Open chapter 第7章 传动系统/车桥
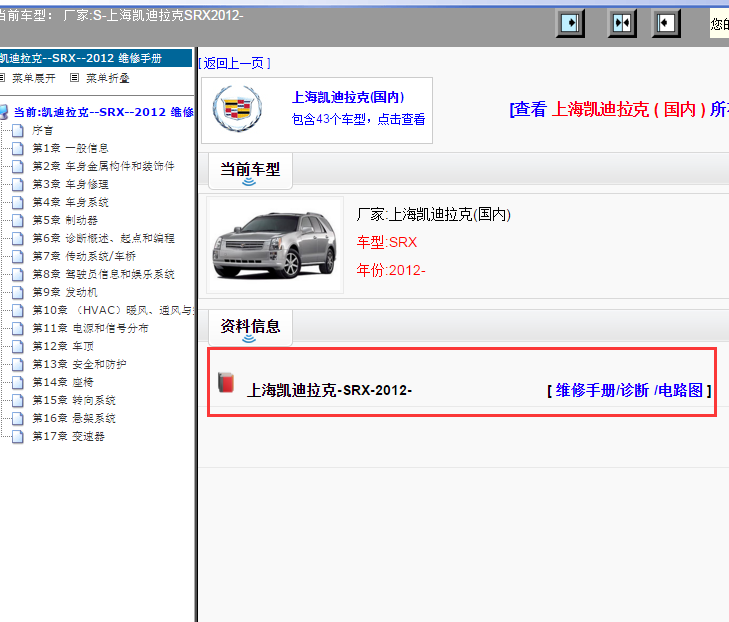Viewport: 729px width, 622px height. (x=84, y=256)
